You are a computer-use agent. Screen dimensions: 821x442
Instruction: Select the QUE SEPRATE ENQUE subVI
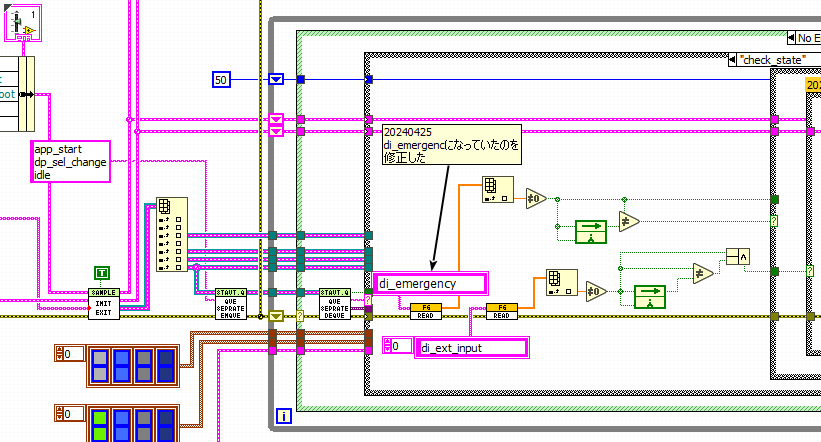coord(230,304)
